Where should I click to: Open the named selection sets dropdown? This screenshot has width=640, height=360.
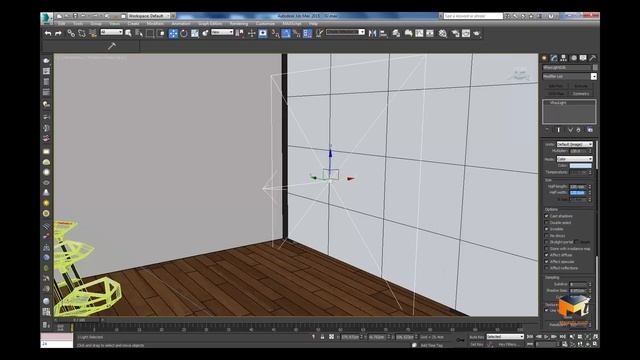pyautogui.click(x=345, y=32)
